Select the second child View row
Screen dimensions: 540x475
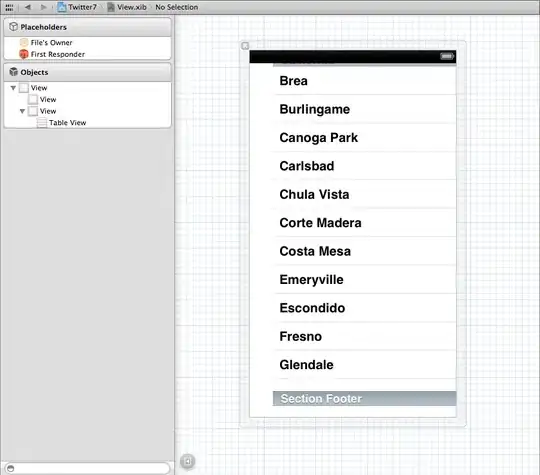(x=87, y=111)
